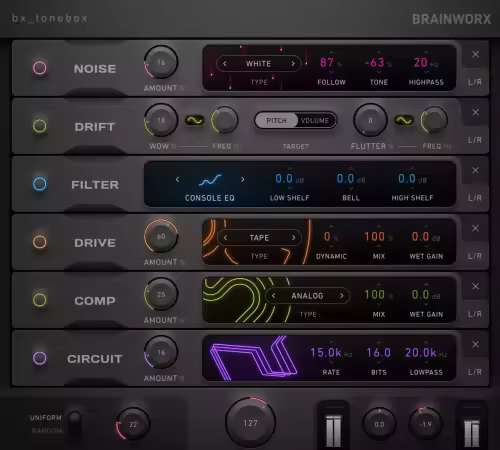The image size is (500, 450).
Task: Click the bottom knob reading 0.0
Action: (x=379, y=424)
